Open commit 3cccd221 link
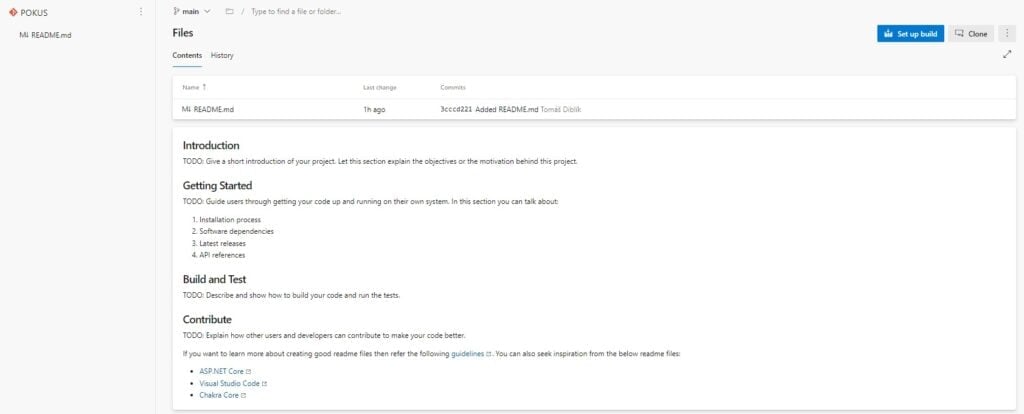The width and height of the screenshot is (1024, 414). [x=456, y=109]
